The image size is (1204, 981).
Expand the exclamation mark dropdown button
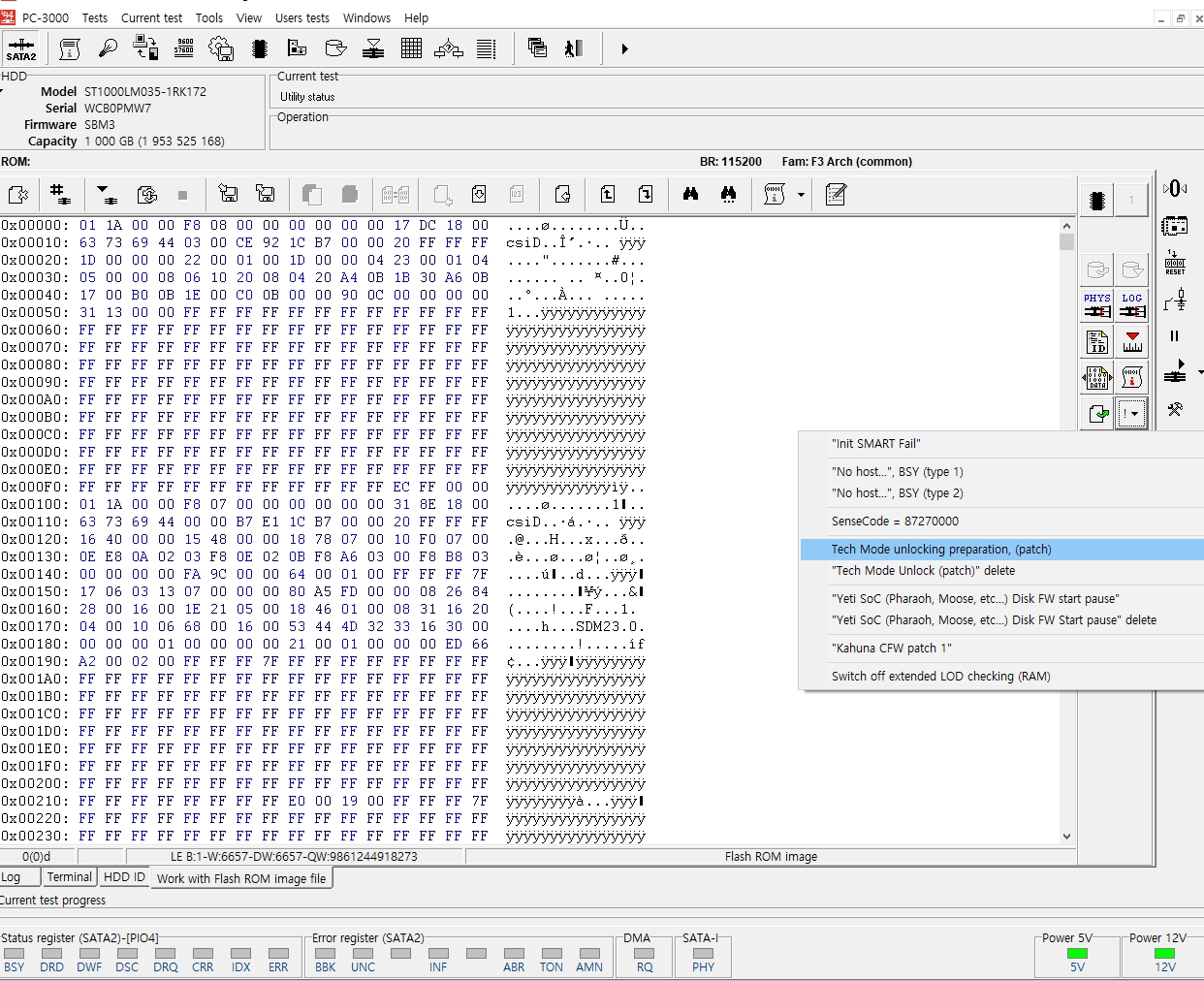[x=1132, y=414]
